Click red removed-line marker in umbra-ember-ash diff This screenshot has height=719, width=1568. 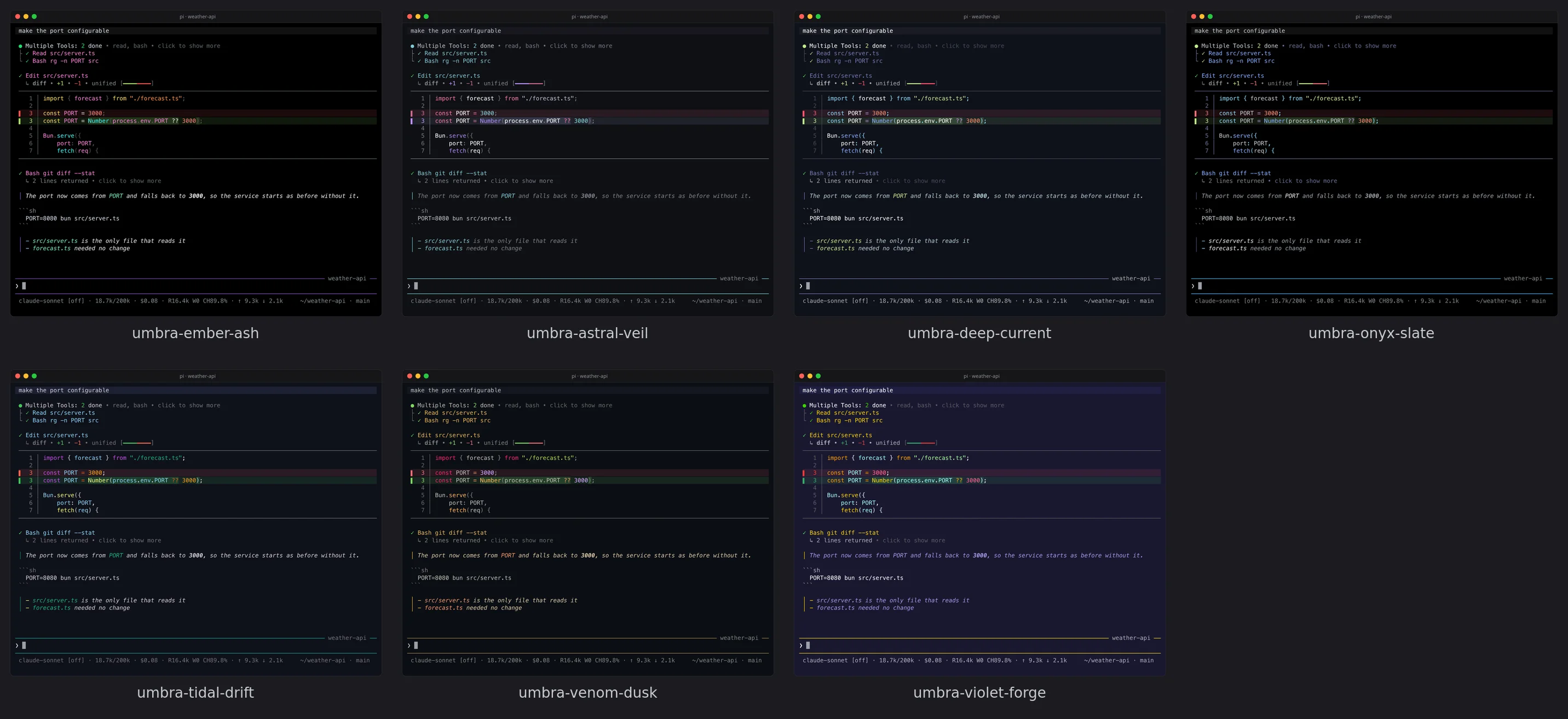coord(20,113)
